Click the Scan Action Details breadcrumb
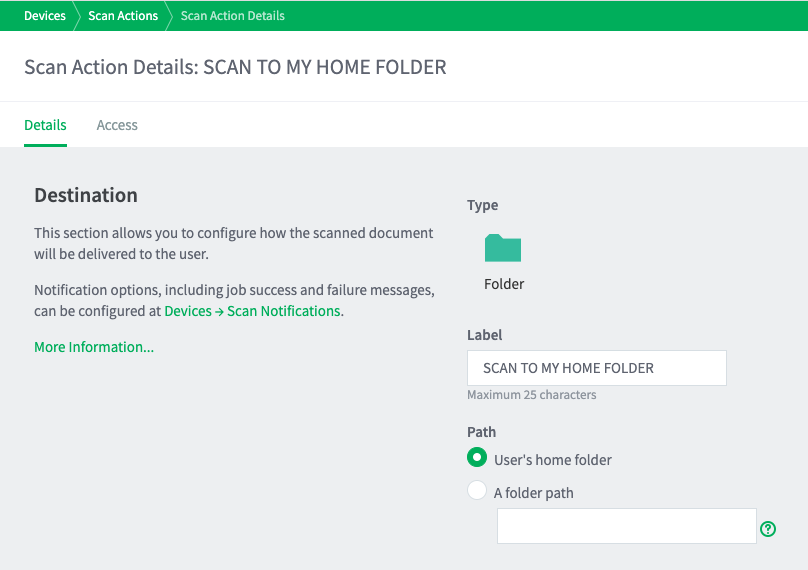 pyautogui.click(x=232, y=16)
